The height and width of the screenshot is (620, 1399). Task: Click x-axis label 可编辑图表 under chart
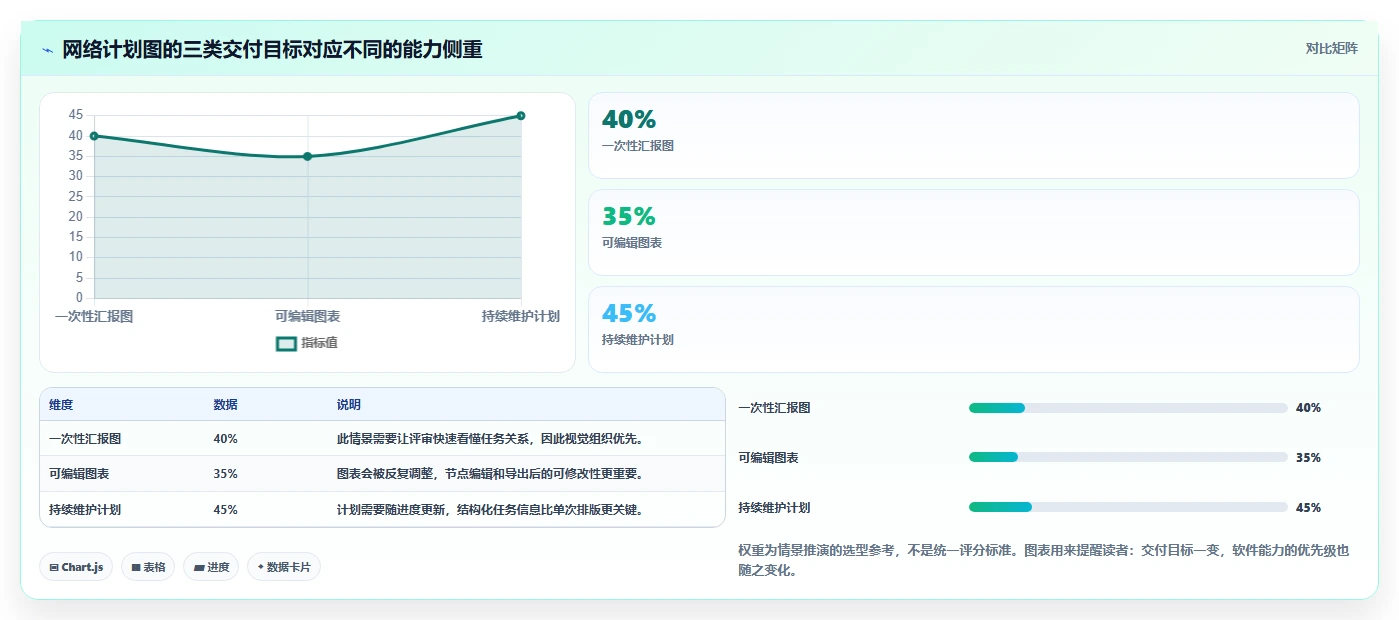(307, 316)
